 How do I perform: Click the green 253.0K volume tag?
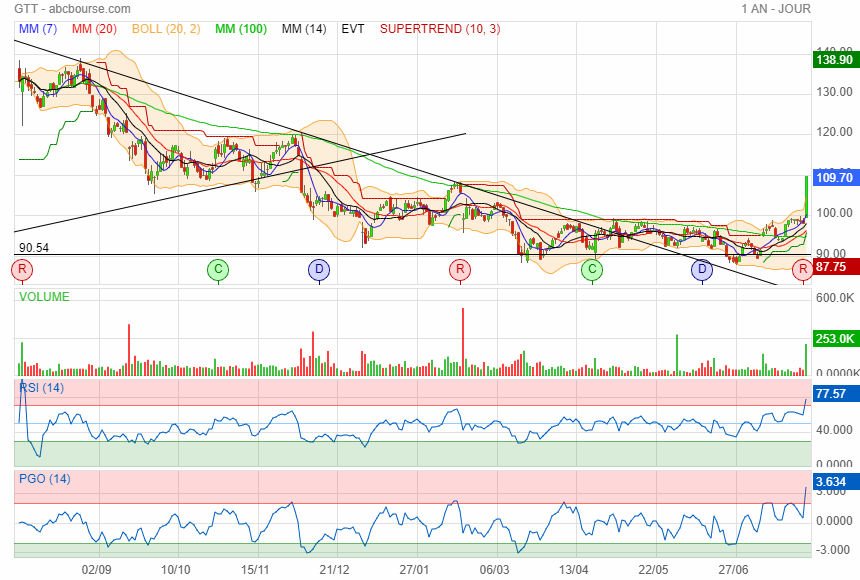tap(835, 339)
